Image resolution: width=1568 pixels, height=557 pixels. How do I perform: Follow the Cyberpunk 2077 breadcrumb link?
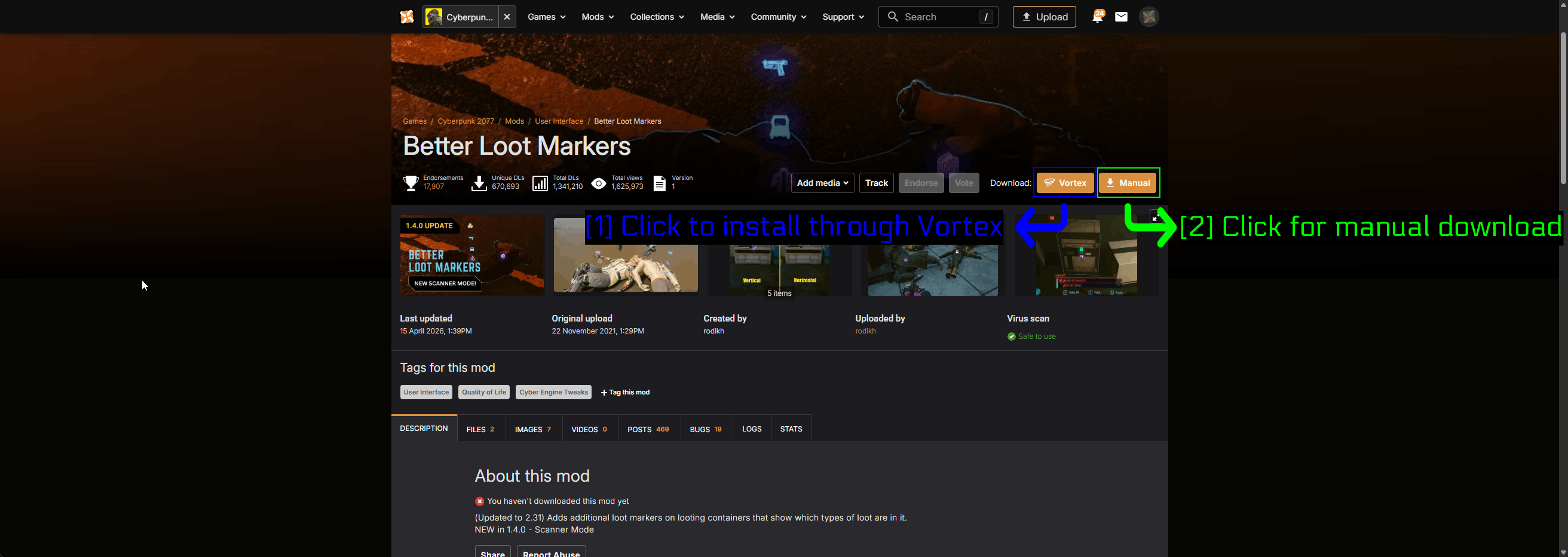pos(465,121)
